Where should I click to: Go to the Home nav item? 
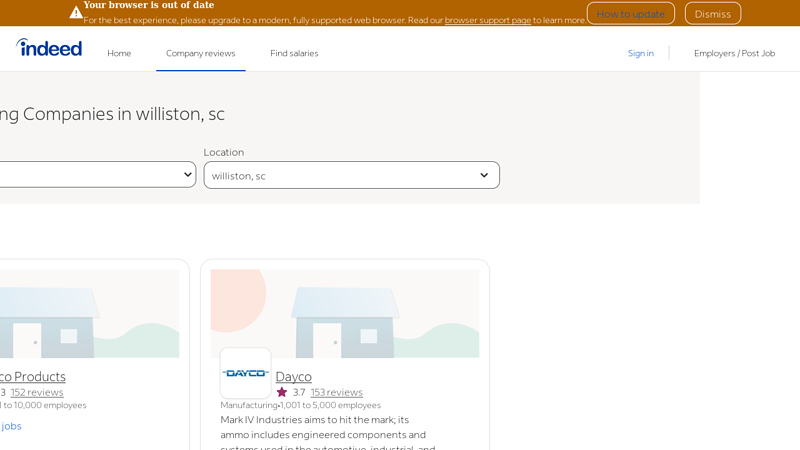(x=119, y=53)
